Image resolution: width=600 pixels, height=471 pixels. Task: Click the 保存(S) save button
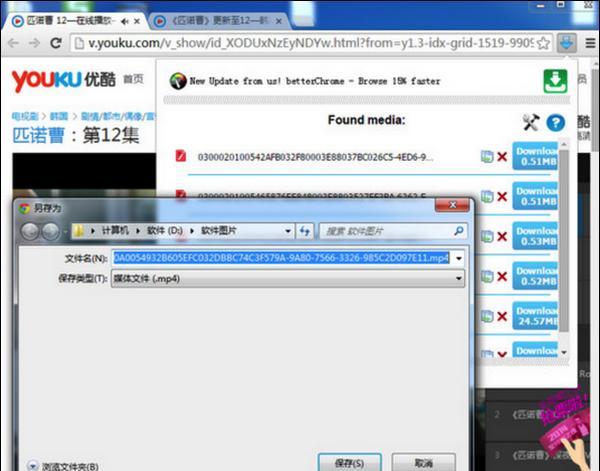[349, 463]
